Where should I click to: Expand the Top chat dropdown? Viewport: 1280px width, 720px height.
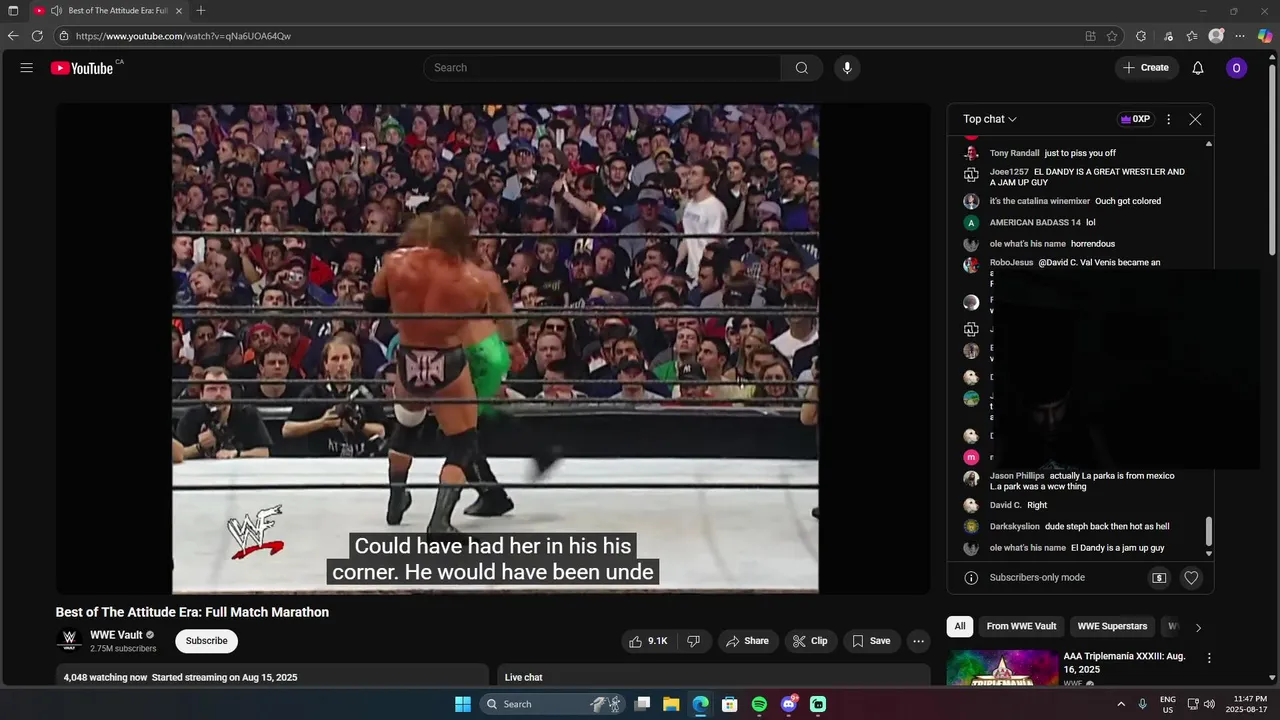[990, 119]
